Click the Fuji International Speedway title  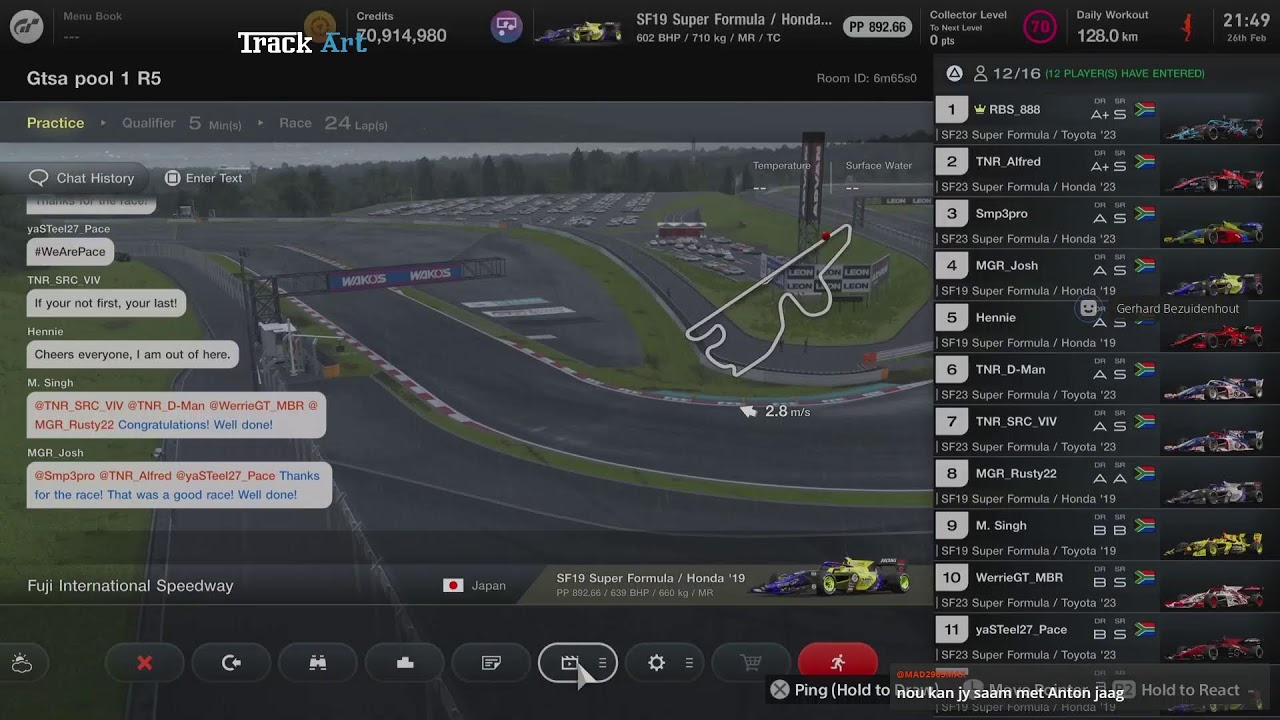[130, 586]
